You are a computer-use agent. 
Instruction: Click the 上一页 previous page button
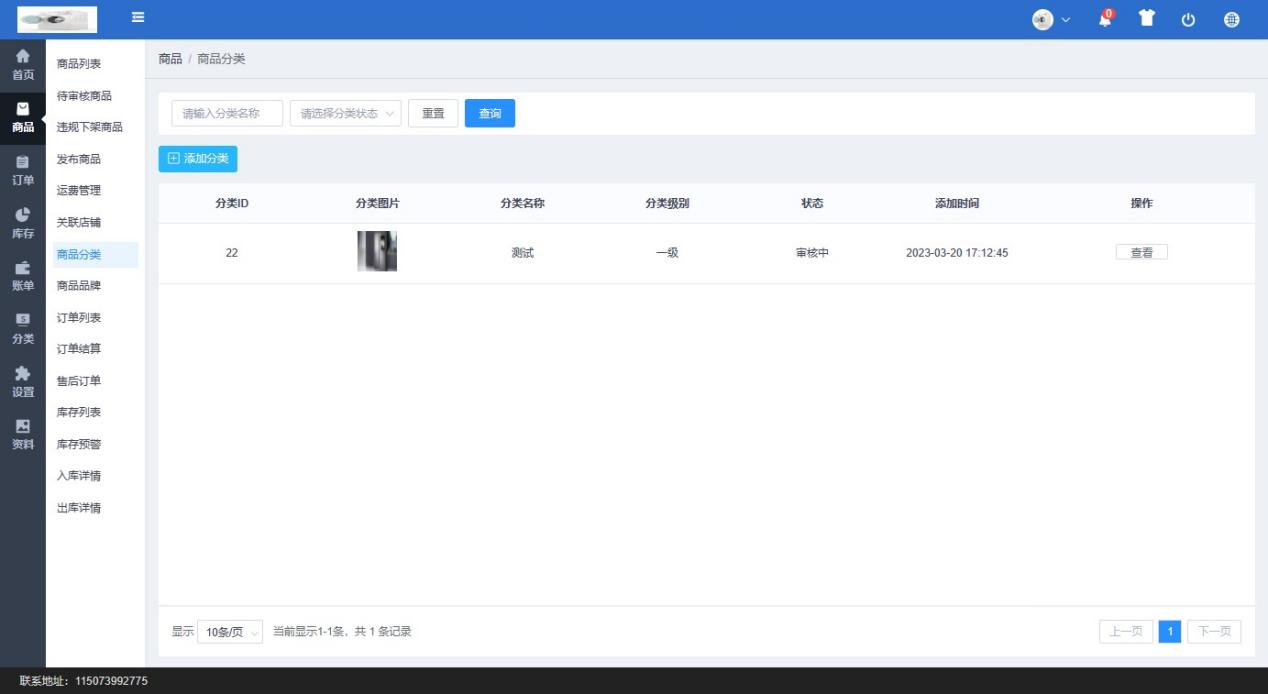click(1126, 632)
